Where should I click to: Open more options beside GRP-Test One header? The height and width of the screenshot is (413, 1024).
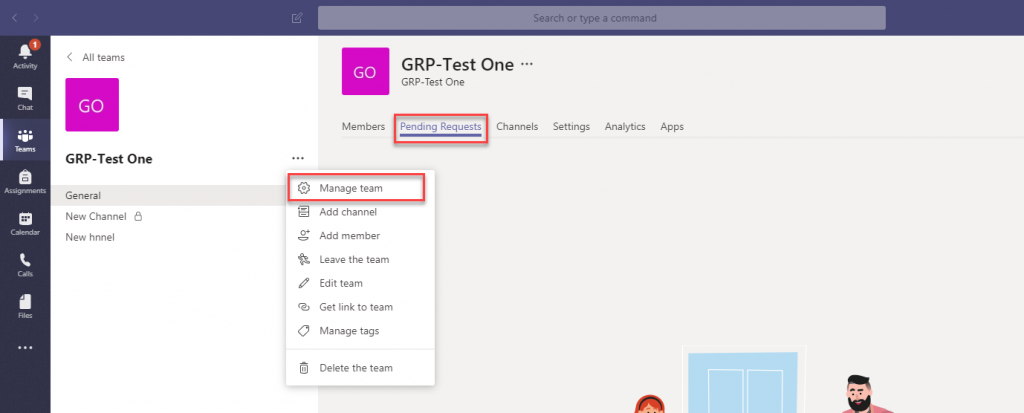pos(527,64)
